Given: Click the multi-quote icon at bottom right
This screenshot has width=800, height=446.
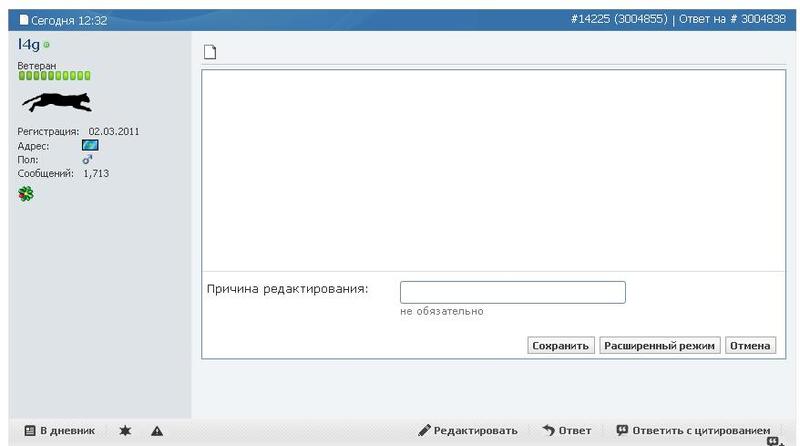Looking at the screenshot, I should point(773,441).
